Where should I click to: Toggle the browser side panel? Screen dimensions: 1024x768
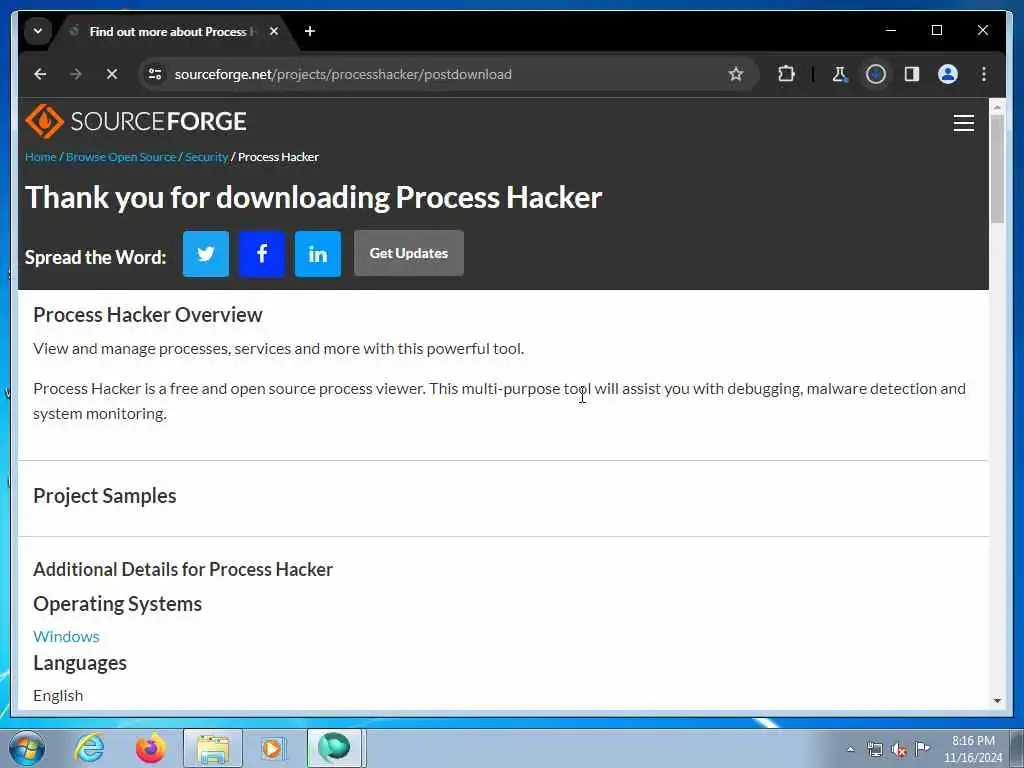(912, 74)
